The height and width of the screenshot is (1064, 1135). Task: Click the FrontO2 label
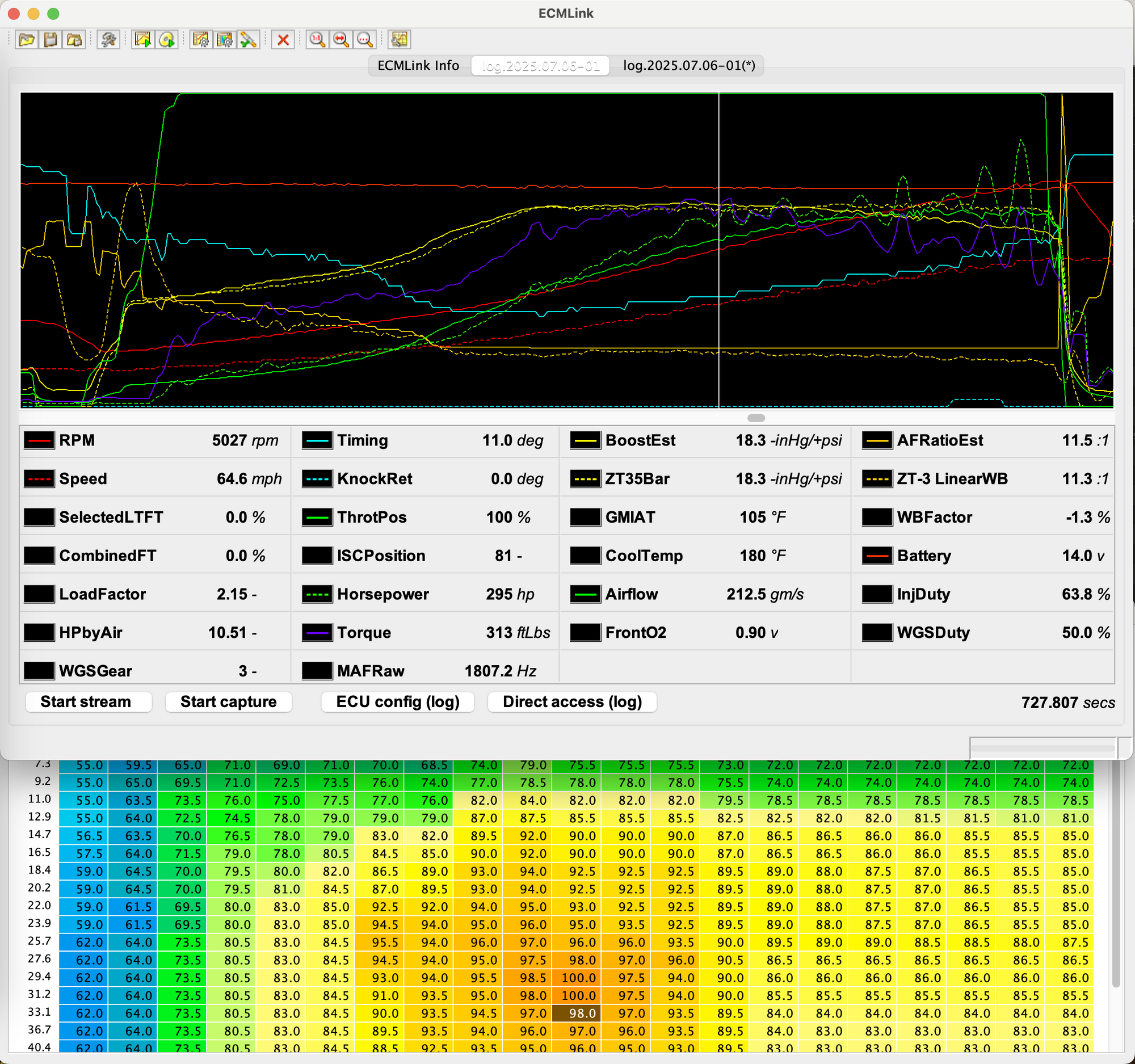636,633
